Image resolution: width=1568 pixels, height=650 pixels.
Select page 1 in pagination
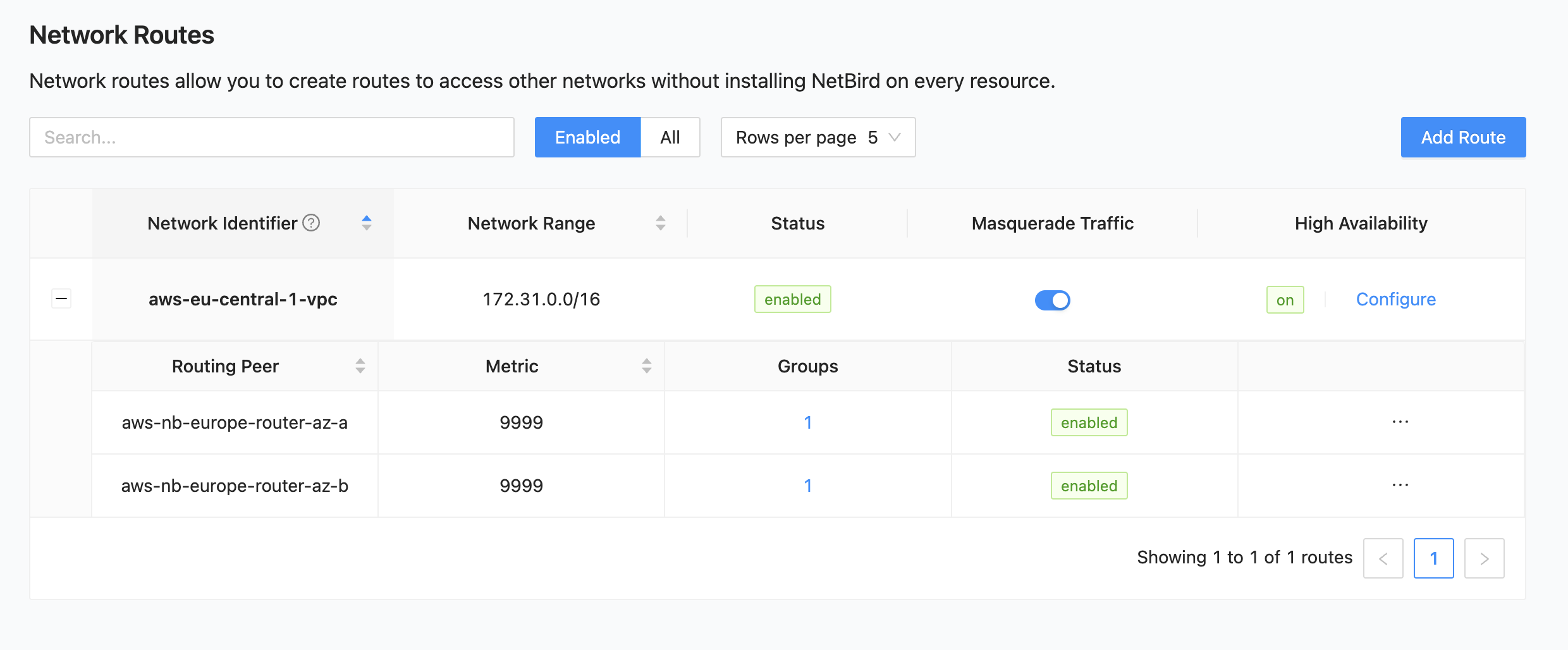tap(1433, 558)
